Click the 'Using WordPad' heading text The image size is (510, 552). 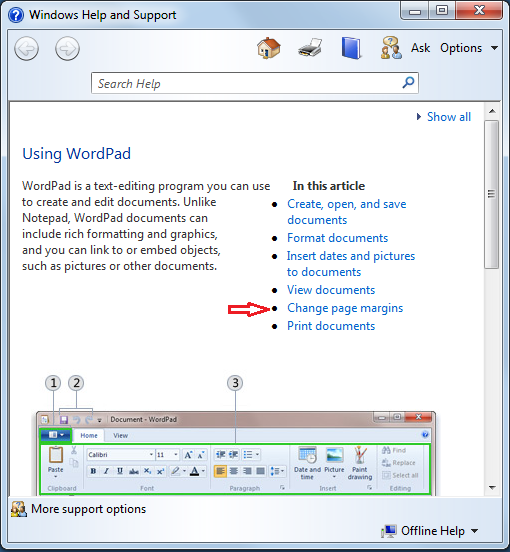pyautogui.click(x=76, y=154)
